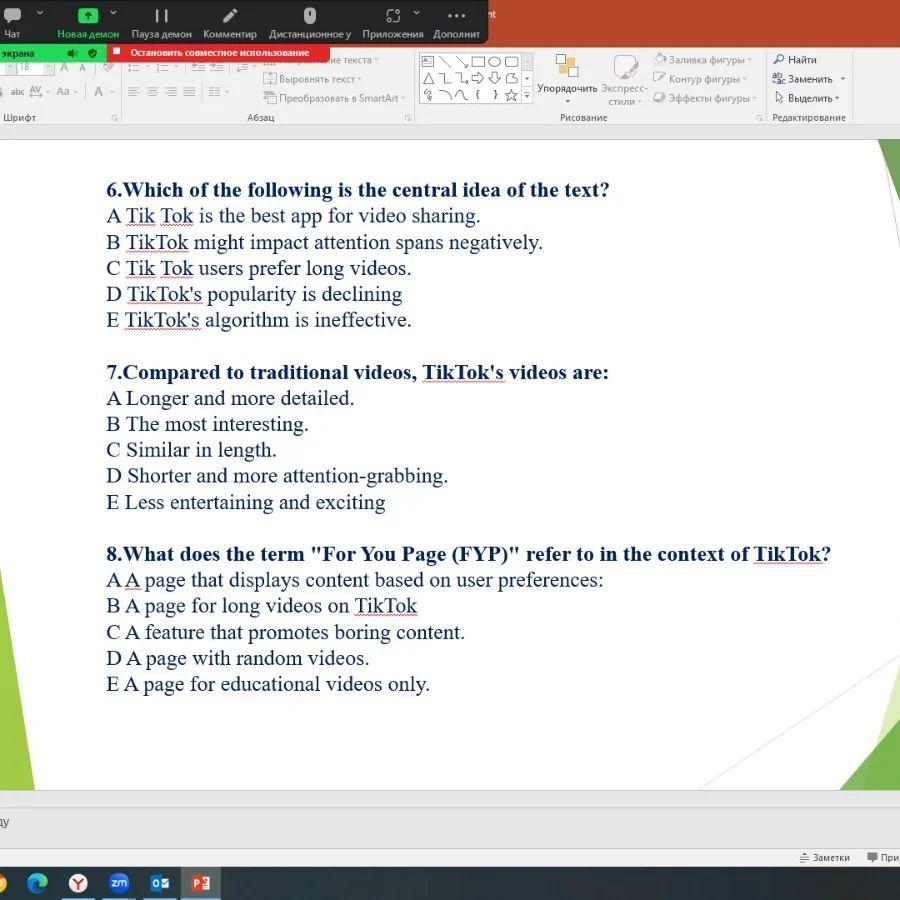Click Align Text (Выровнять текст)

pyautogui.click(x=313, y=79)
